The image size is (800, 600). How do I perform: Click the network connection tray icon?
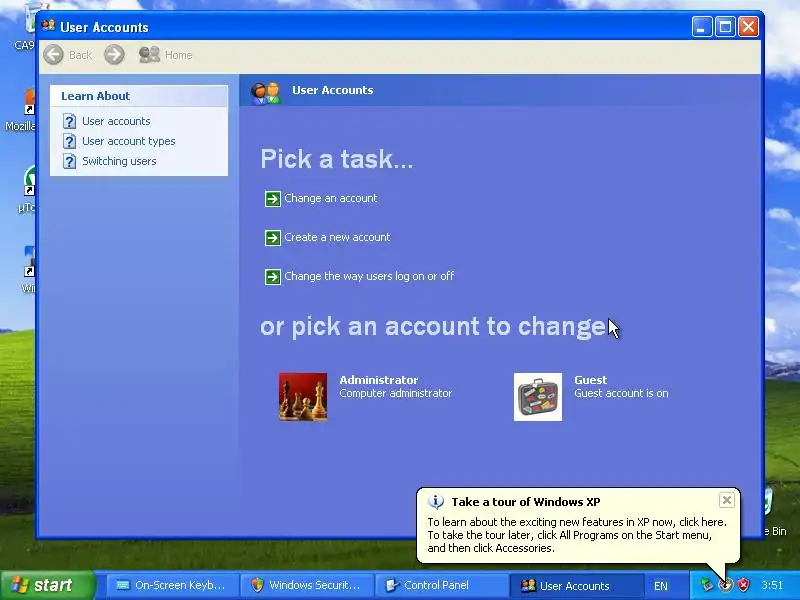[x=706, y=585]
